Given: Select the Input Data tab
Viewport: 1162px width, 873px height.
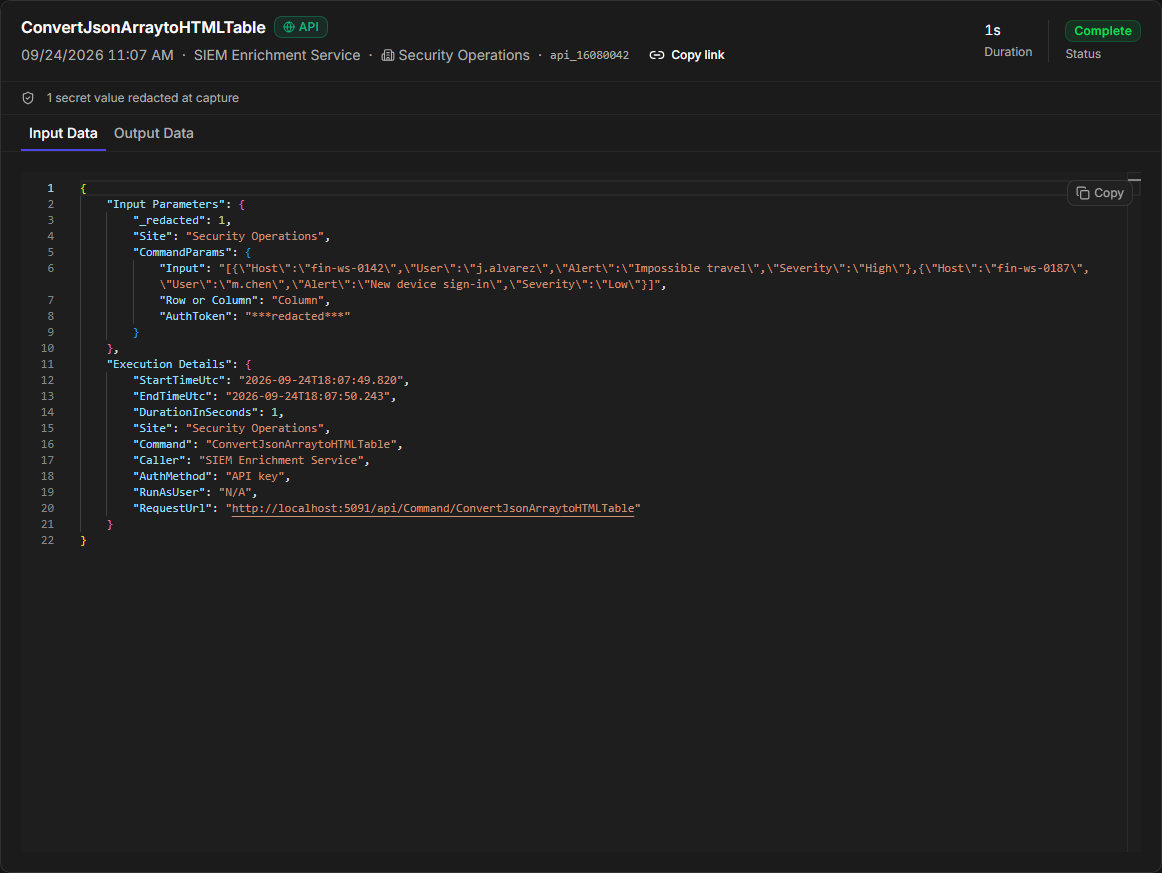Looking at the screenshot, I should (x=63, y=133).
